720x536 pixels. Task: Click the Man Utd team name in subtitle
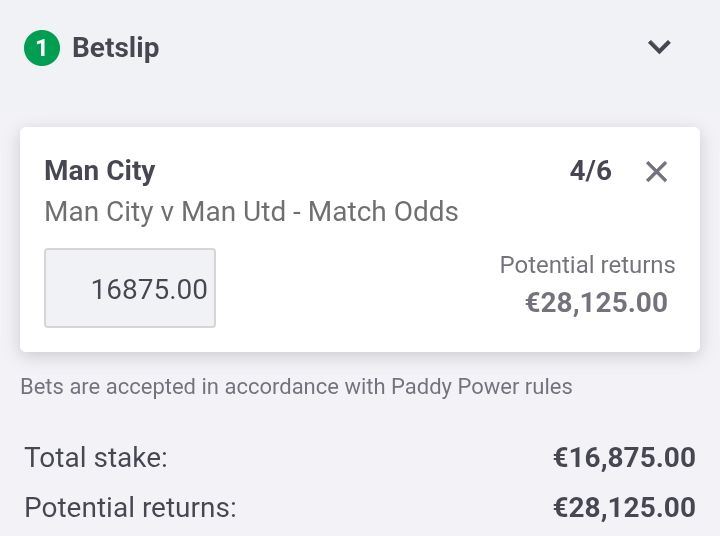coord(233,212)
